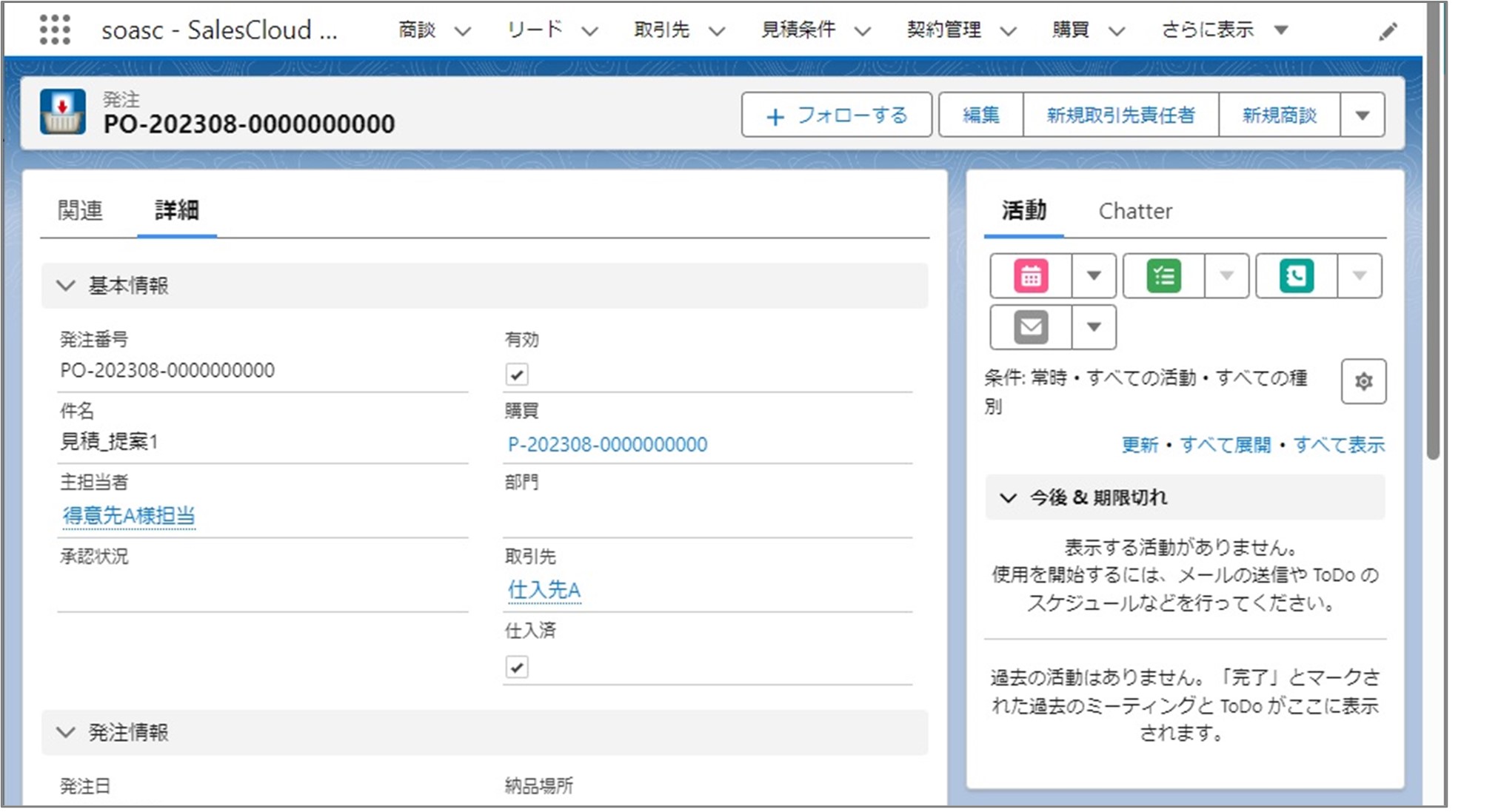Click the 納品場所 field label

click(539, 786)
